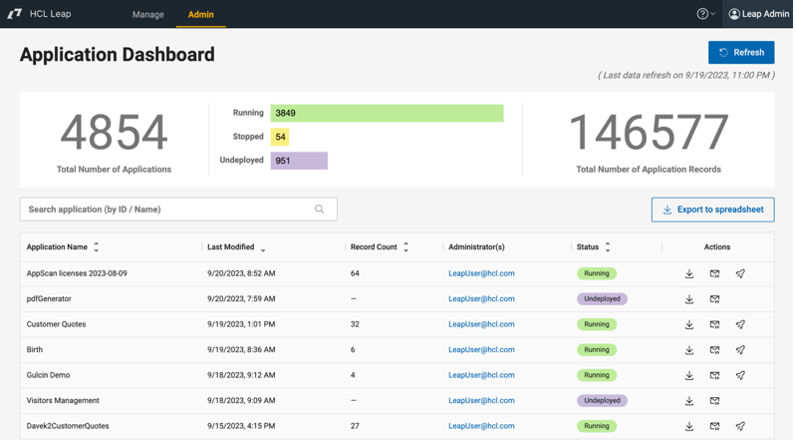
Task: Select the Admin tab
Action: coord(201,15)
